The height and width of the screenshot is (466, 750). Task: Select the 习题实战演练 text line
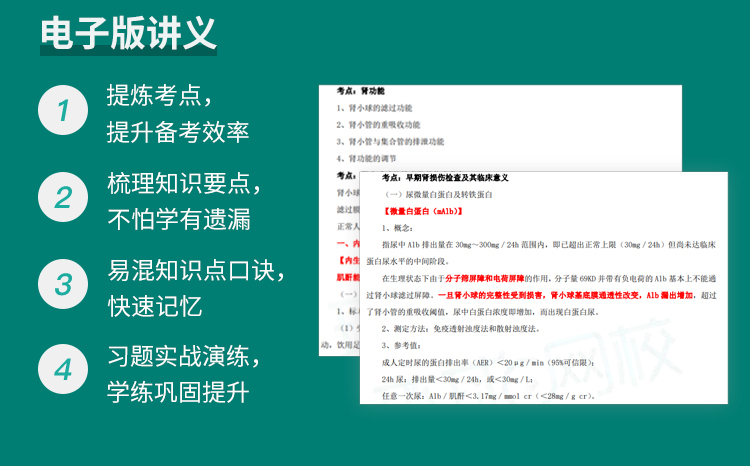coord(186,356)
